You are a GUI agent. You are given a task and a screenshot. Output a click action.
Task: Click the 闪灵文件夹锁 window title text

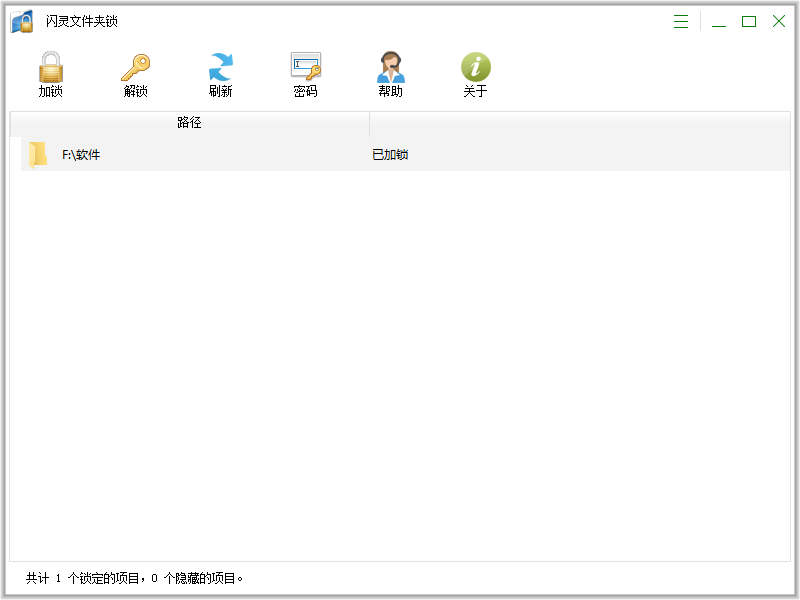point(81,22)
